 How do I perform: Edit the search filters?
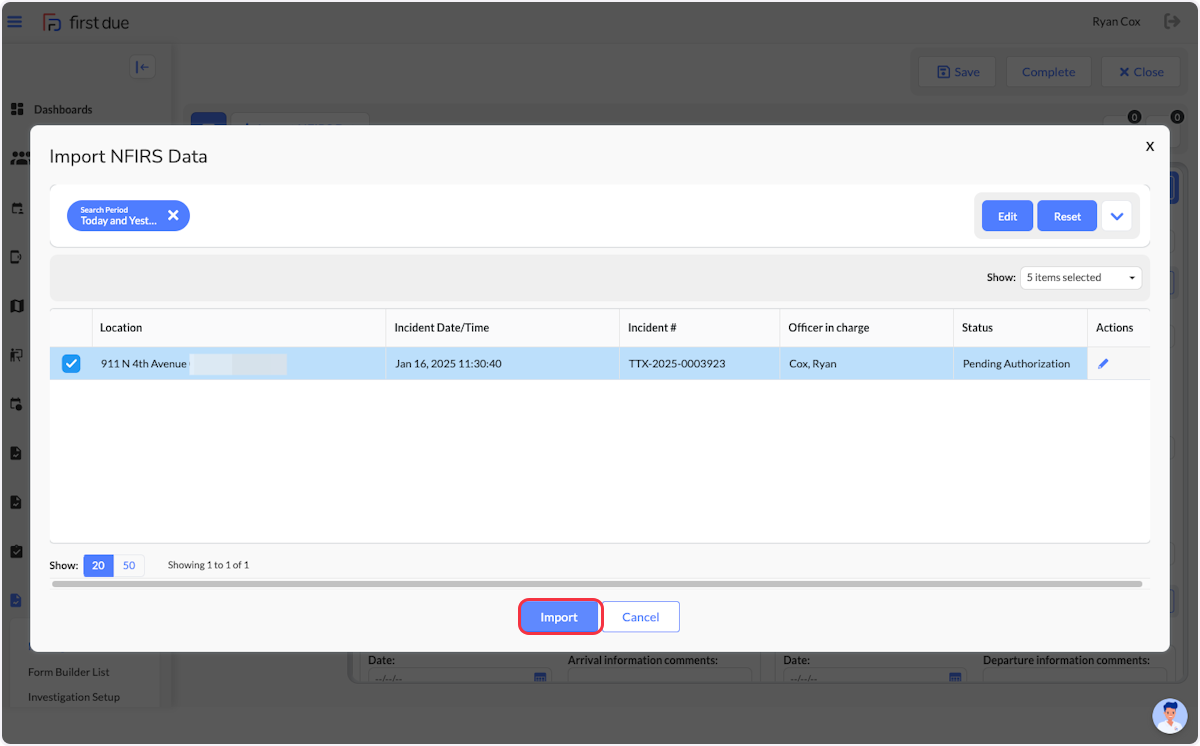pos(1007,216)
